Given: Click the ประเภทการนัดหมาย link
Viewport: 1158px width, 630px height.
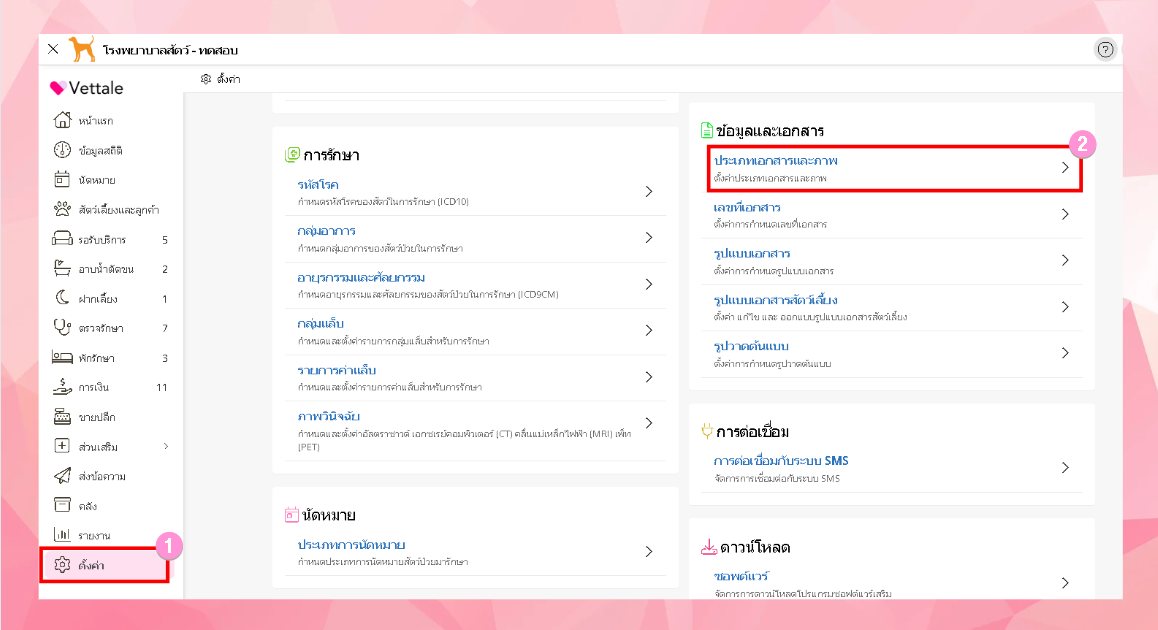Looking at the screenshot, I should click(351, 545).
